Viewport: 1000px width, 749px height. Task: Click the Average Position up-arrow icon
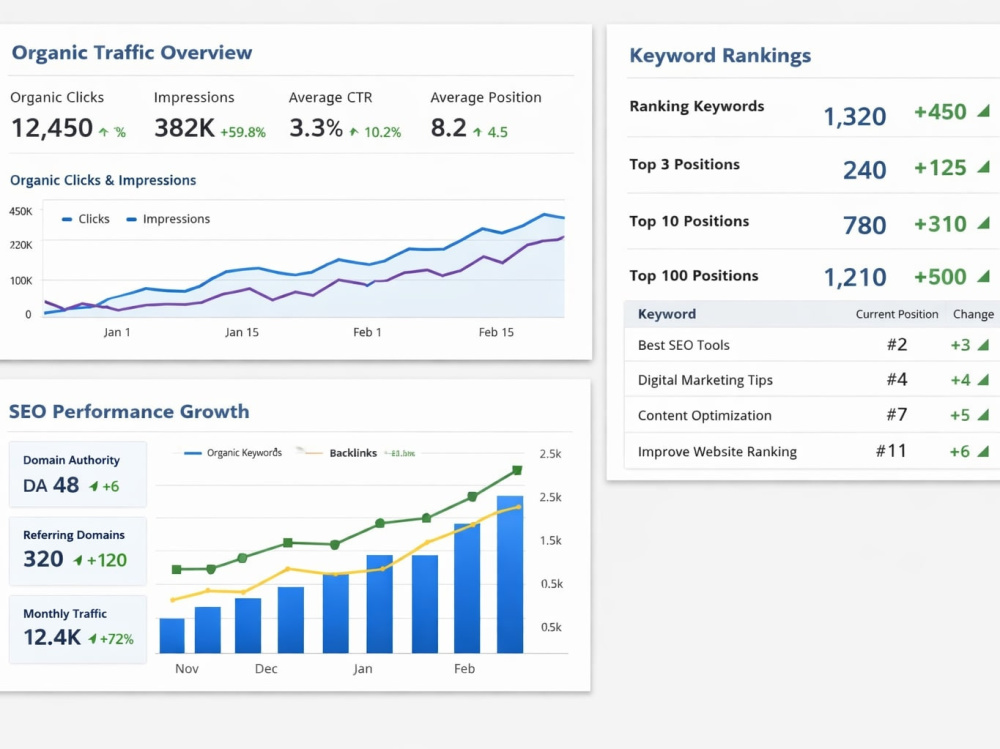(478, 132)
